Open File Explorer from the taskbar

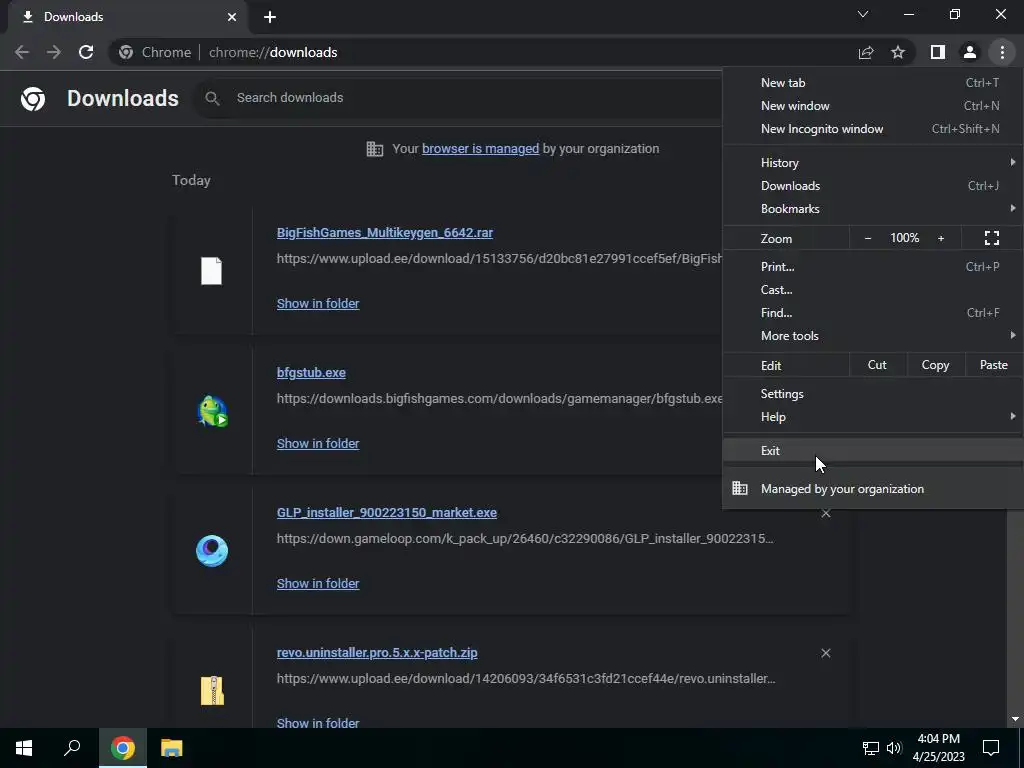(x=172, y=748)
